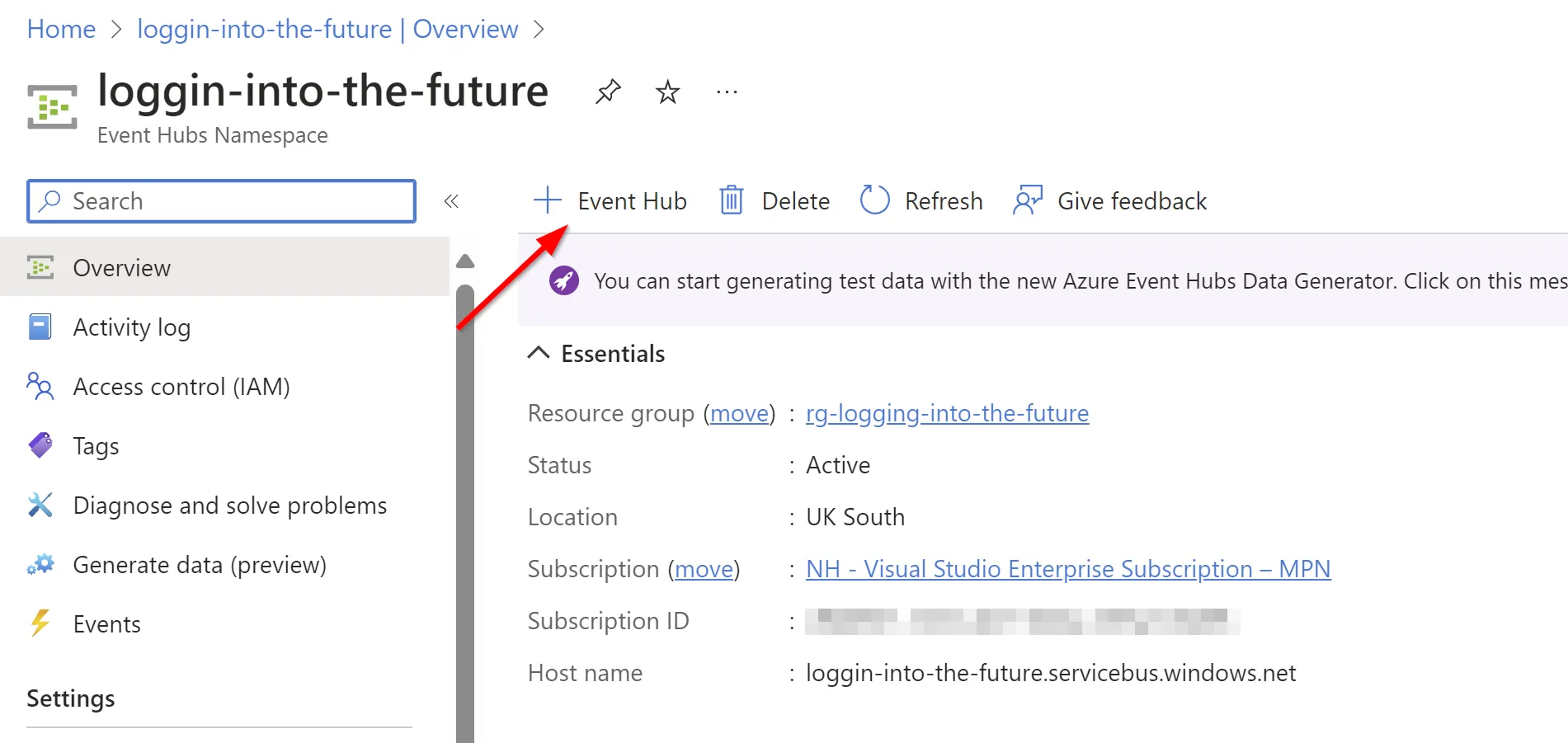1568x743 pixels.
Task: Click move link next to Resource group
Action: click(739, 413)
